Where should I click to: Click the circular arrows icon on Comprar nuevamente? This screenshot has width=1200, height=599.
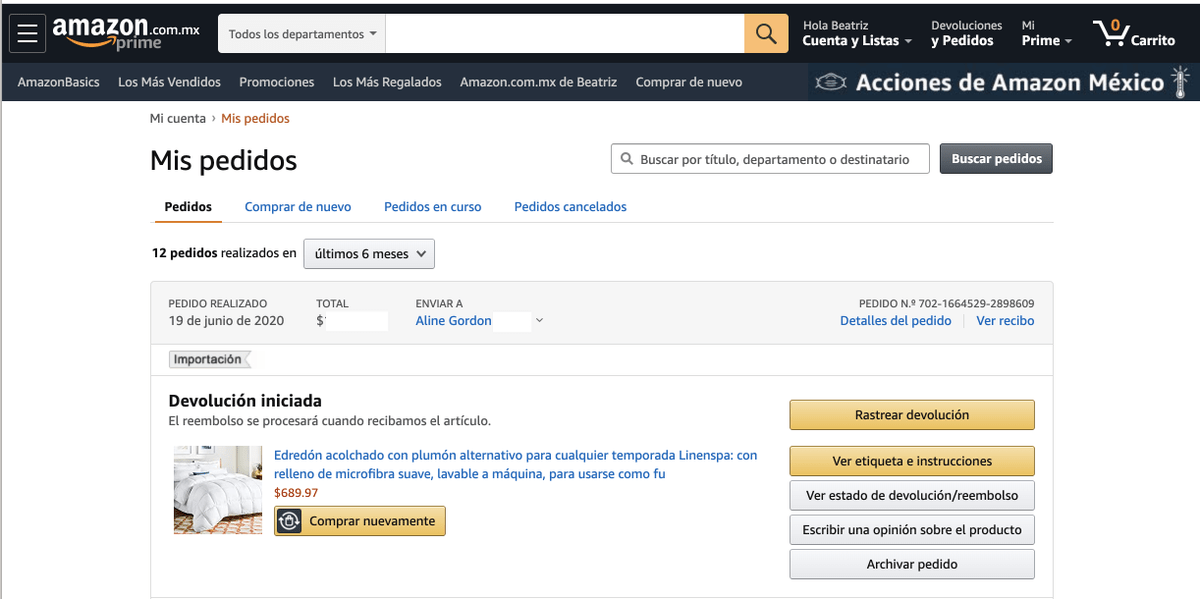[x=290, y=521]
